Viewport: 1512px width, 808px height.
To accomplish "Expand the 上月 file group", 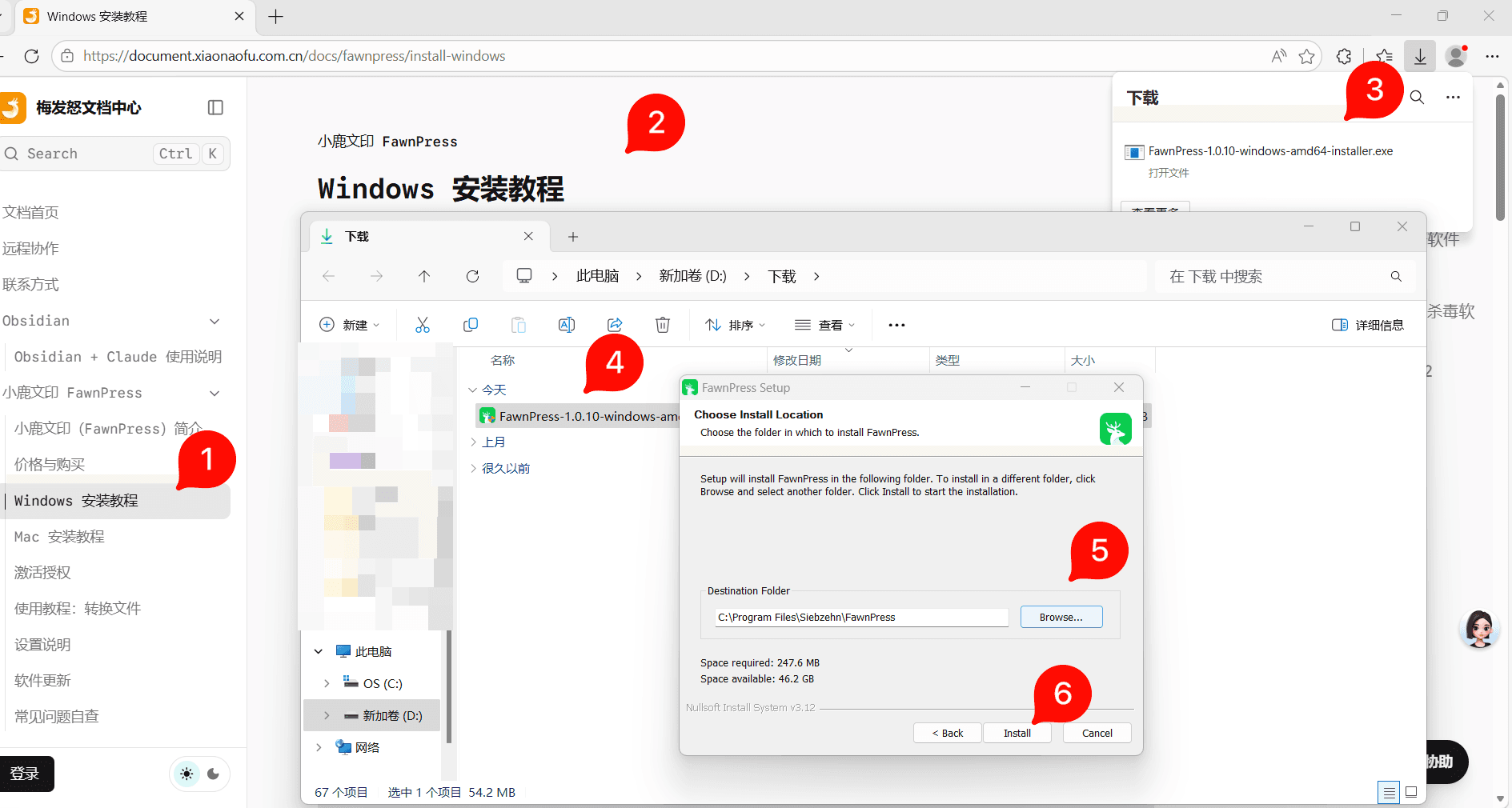I will pos(472,442).
